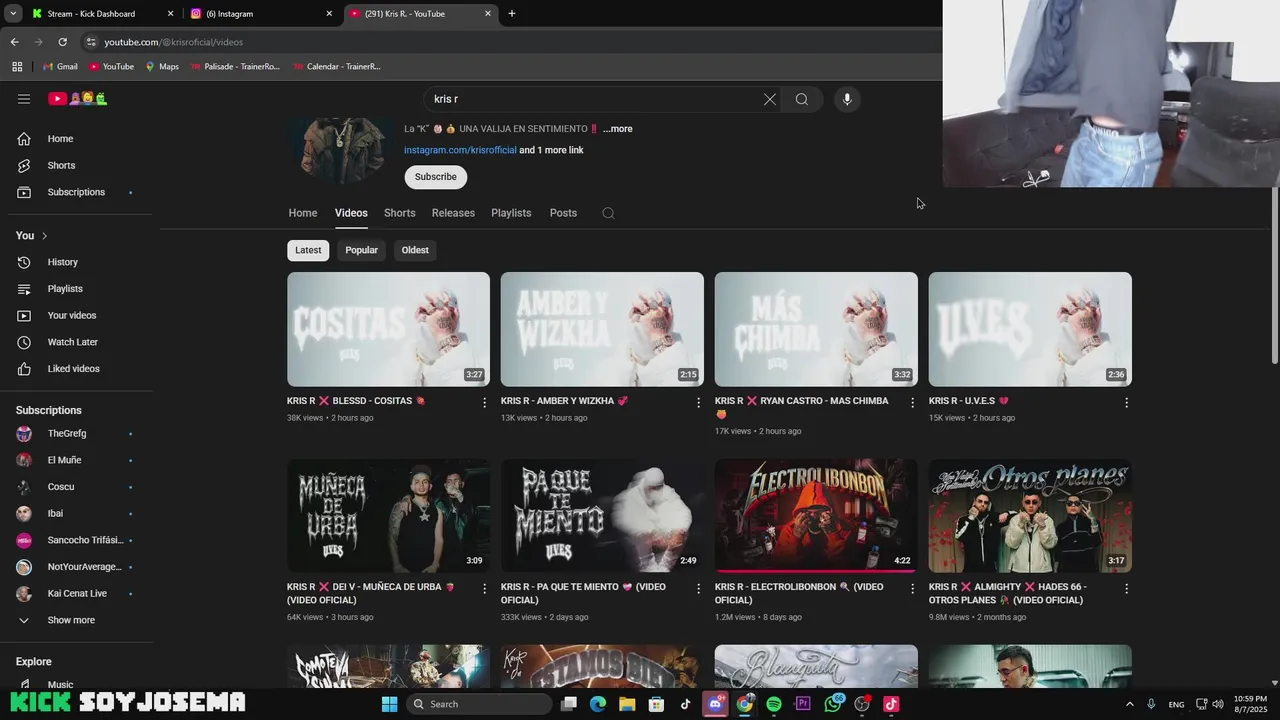Subscribe to the Kris R channel
The width and height of the screenshot is (1280, 720).
[435, 177]
